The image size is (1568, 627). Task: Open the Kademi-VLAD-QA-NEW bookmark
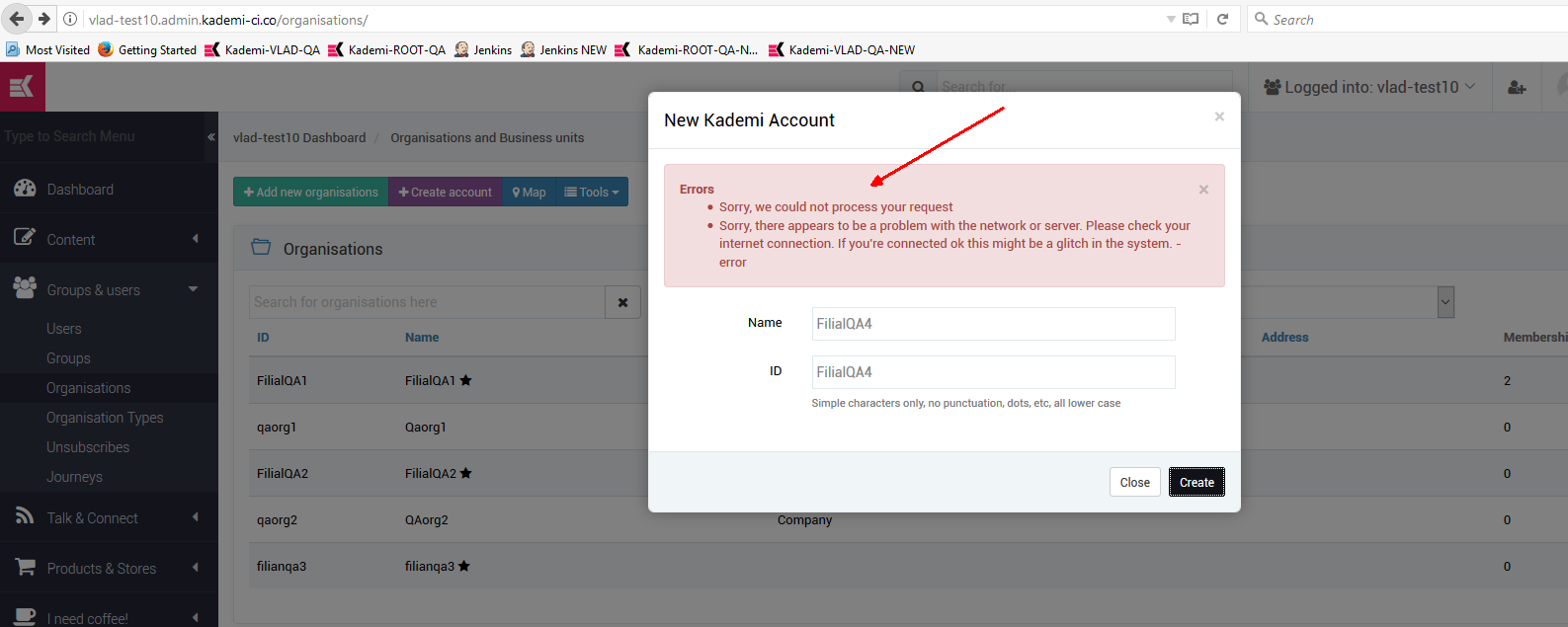click(842, 49)
